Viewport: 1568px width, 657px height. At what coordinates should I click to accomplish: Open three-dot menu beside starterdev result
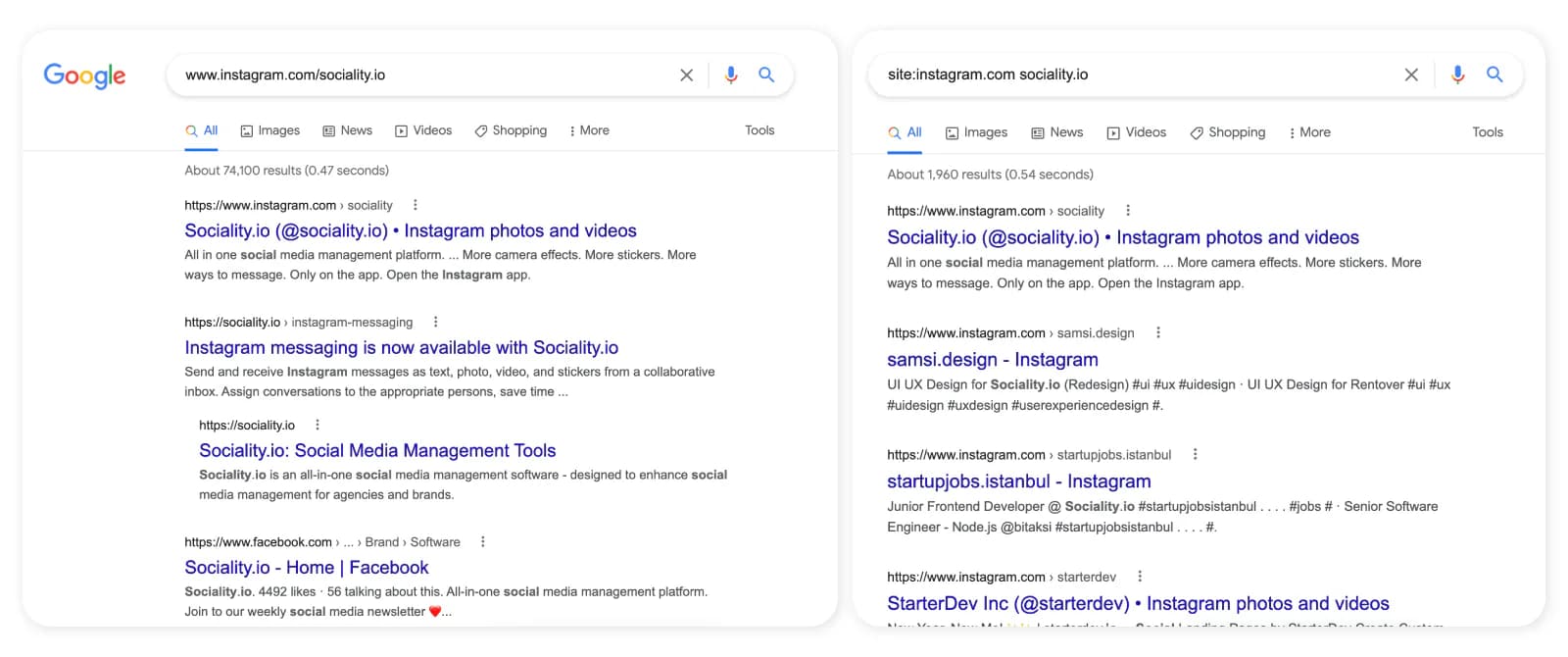1140,577
